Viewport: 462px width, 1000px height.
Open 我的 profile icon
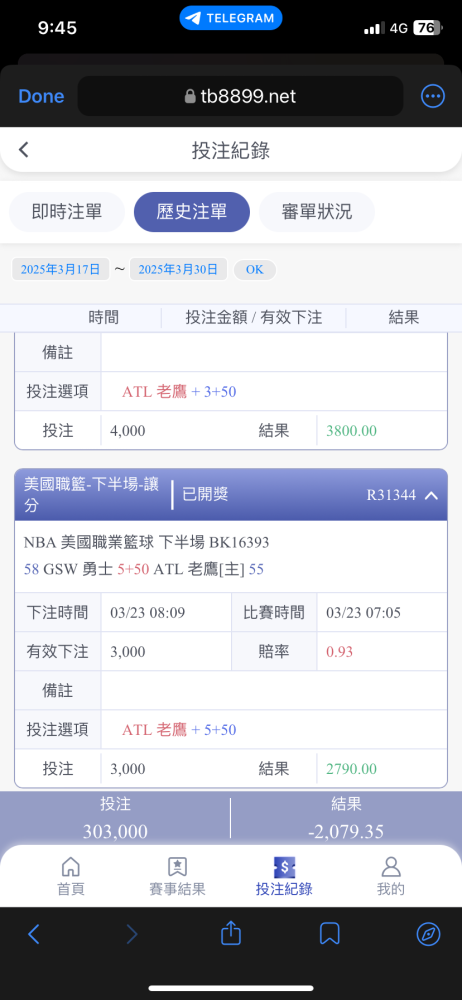click(391, 866)
